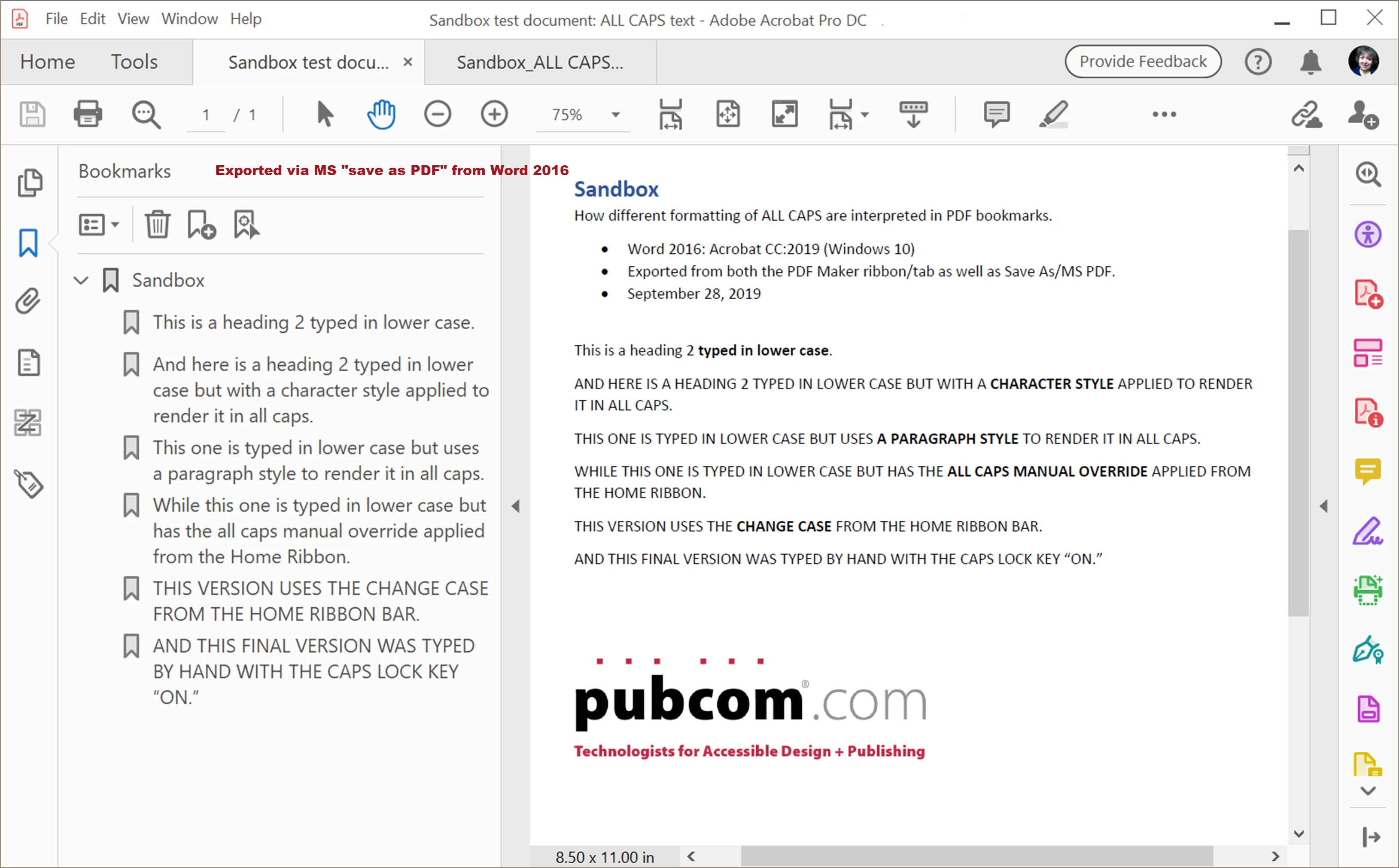Click the page number input field
Viewport: 1399px width, 868px height.
click(206, 115)
